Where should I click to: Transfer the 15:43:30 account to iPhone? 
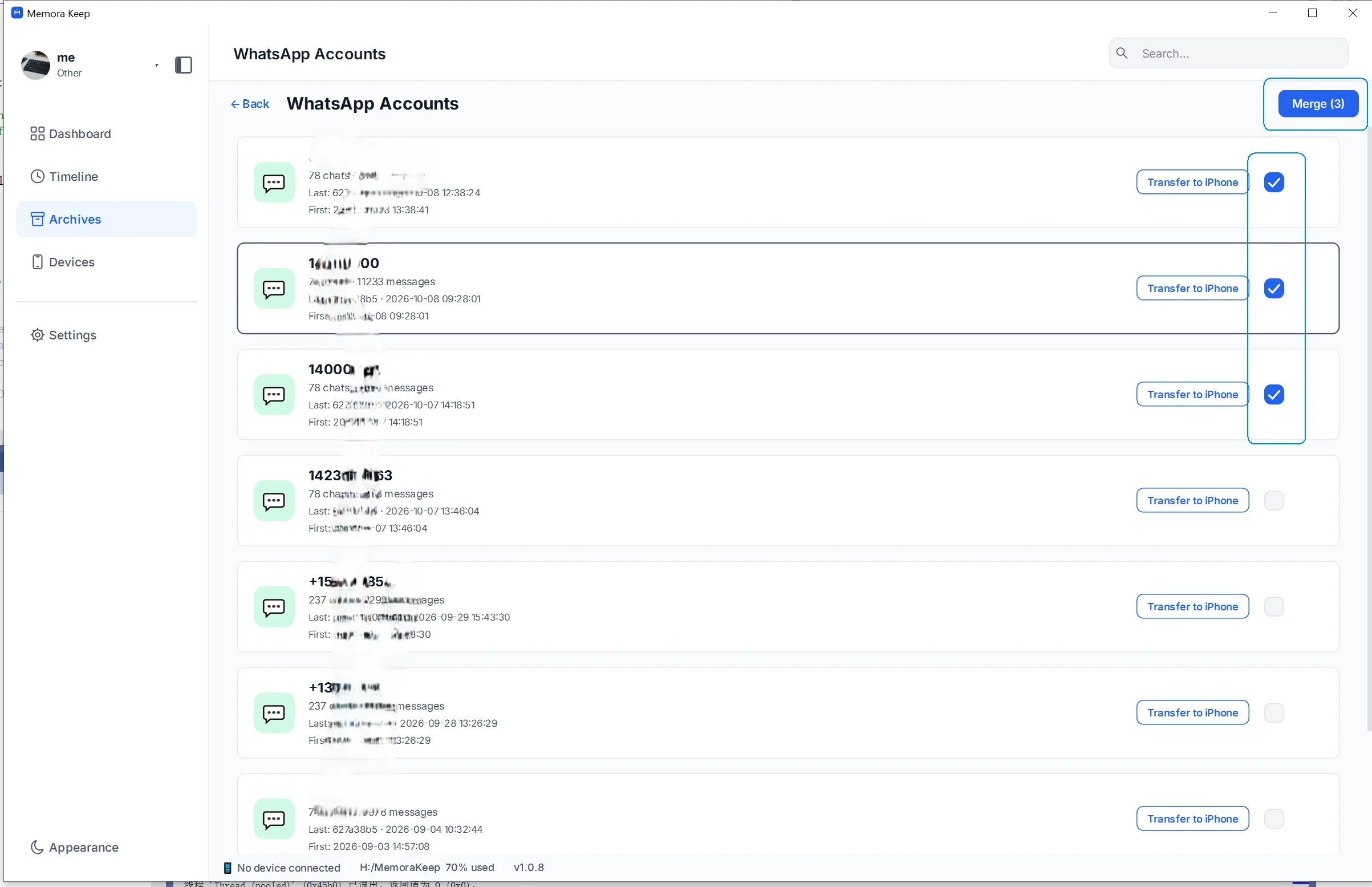(1192, 606)
